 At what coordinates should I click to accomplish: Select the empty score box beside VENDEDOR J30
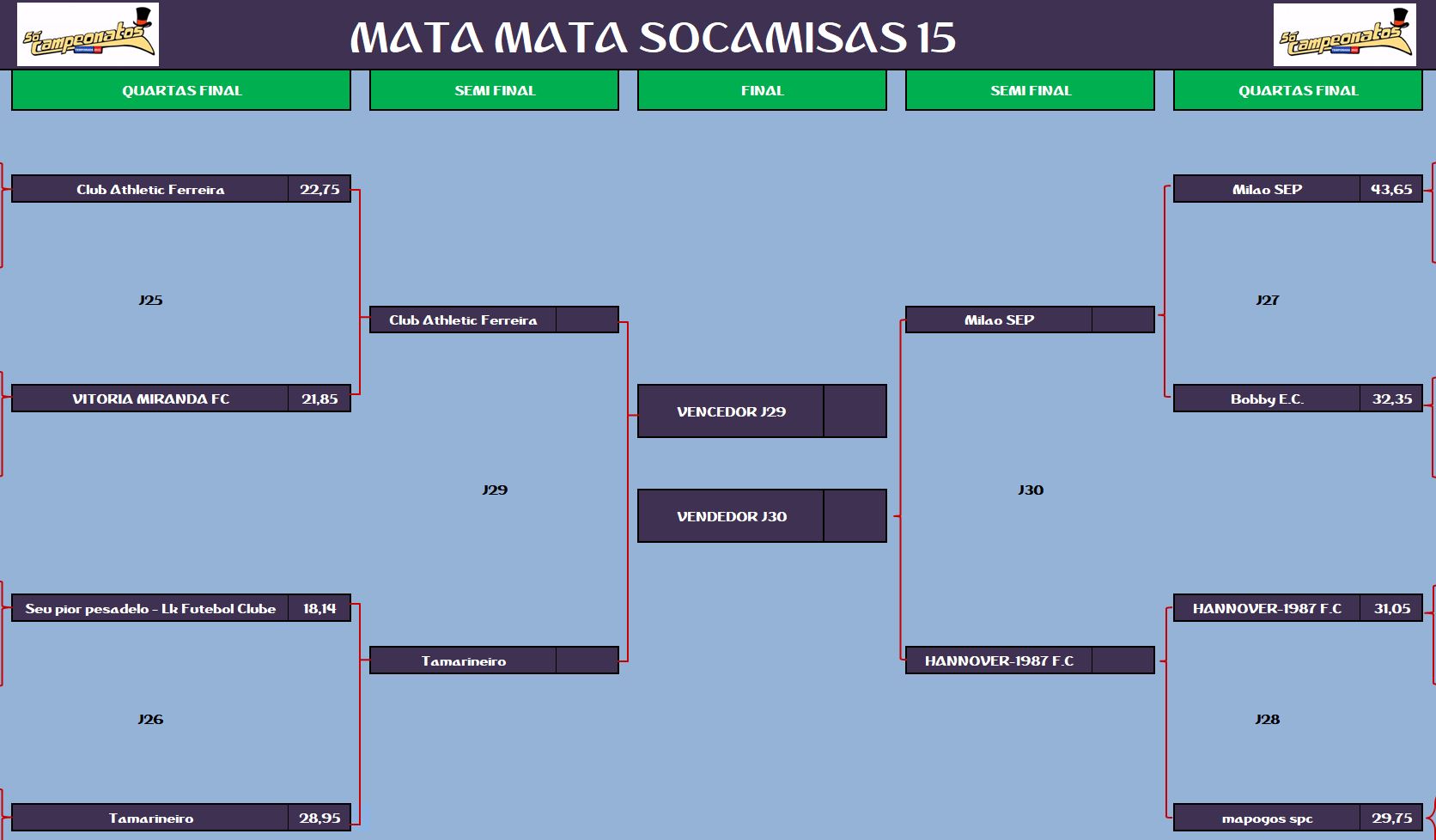click(855, 516)
